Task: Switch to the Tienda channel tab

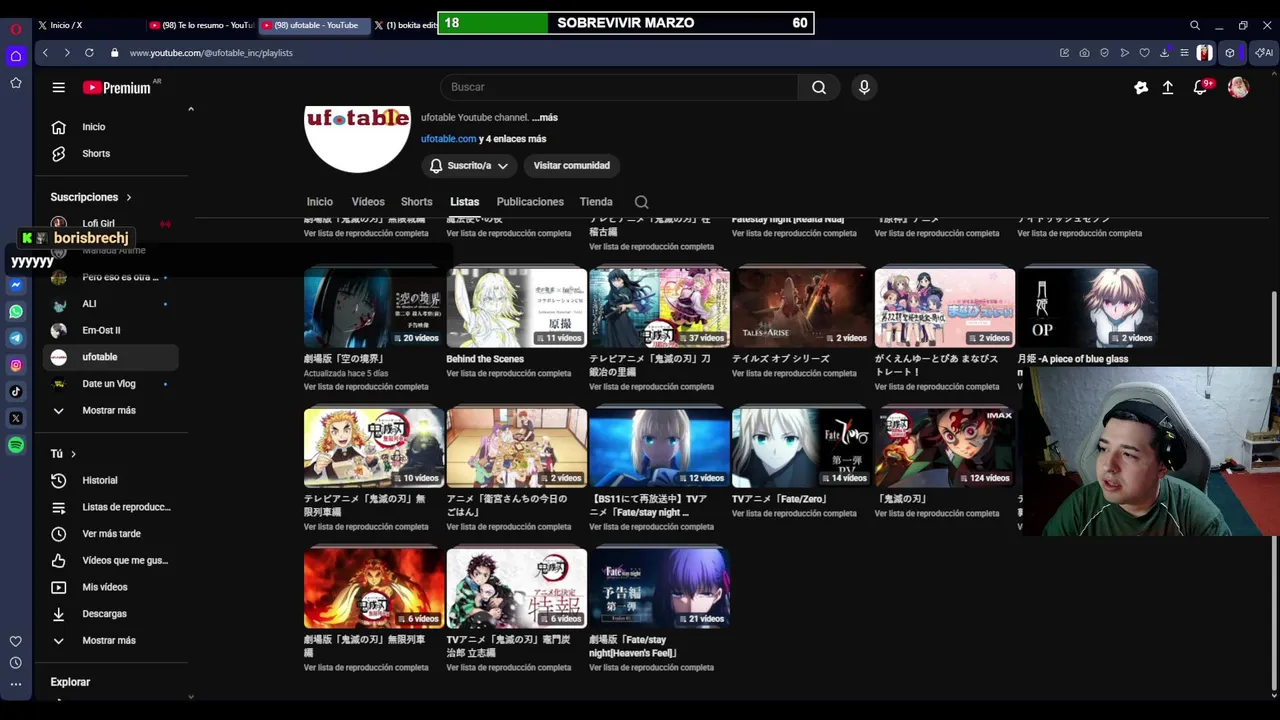Action: click(596, 202)
